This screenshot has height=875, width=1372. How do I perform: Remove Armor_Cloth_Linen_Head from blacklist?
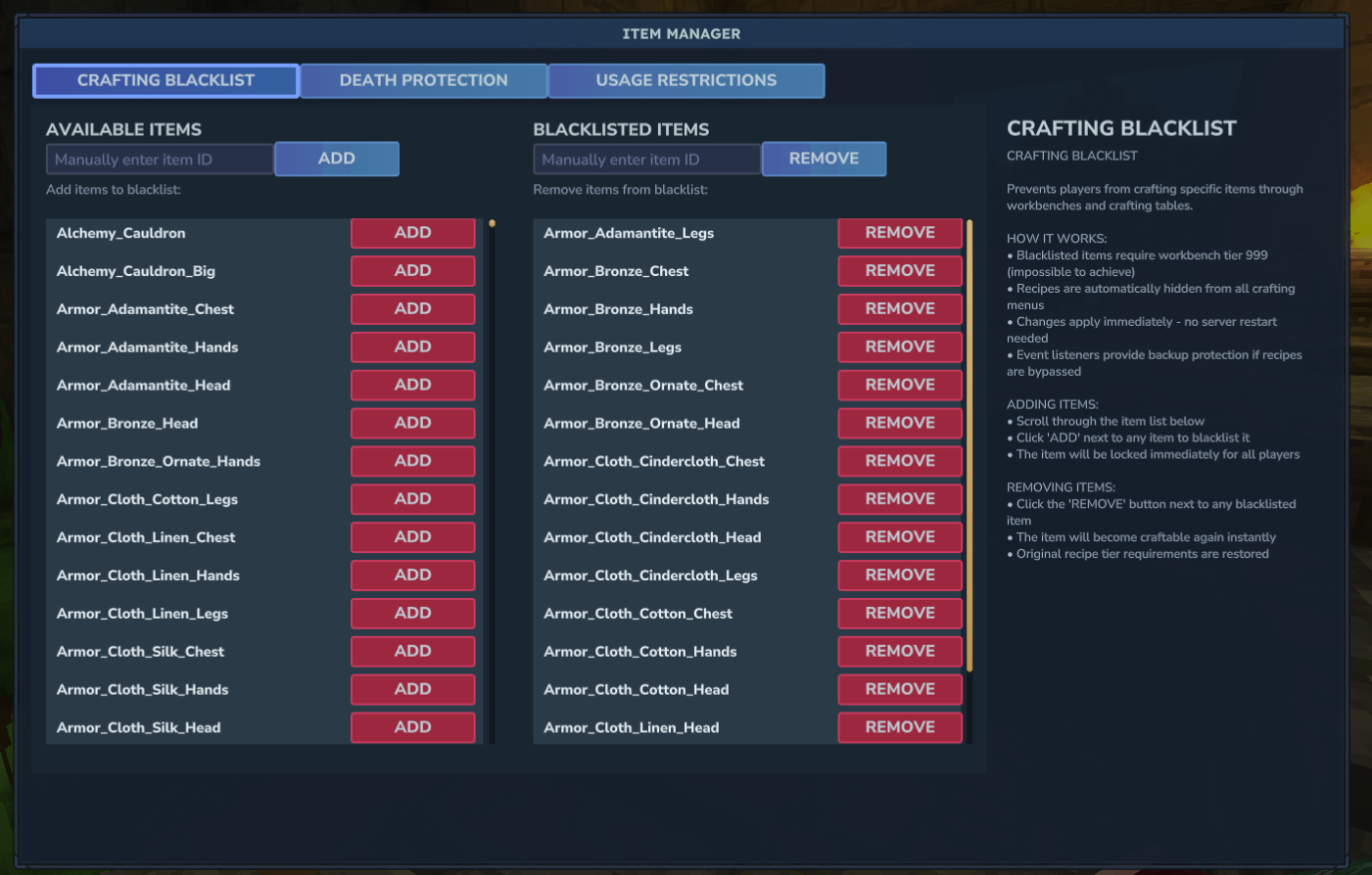pos(899,728)
